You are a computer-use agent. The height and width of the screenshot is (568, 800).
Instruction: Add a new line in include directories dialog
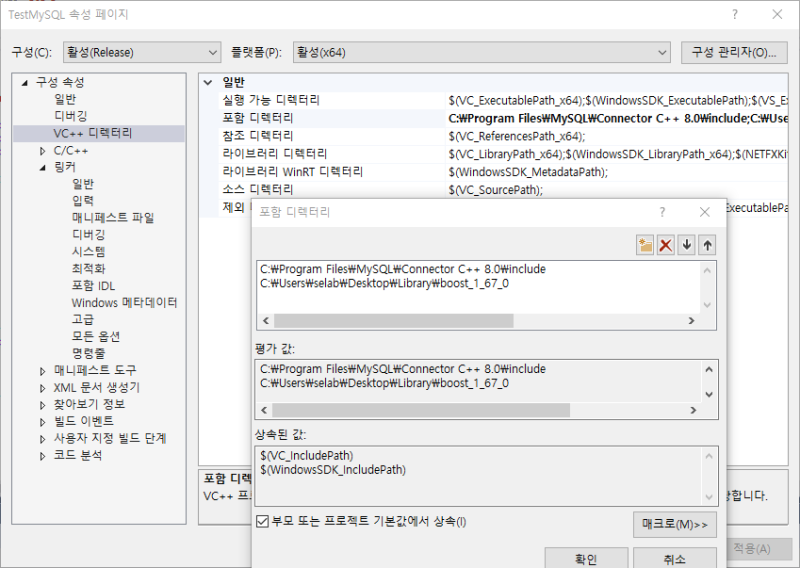coord(645,245)
